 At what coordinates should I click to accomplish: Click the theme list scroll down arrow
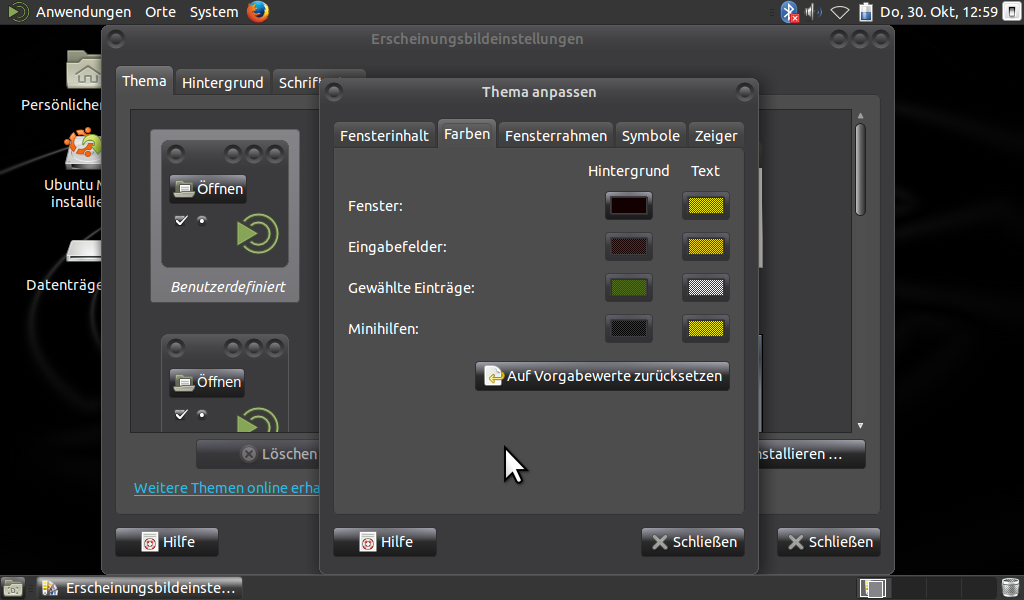pos(860,426)
